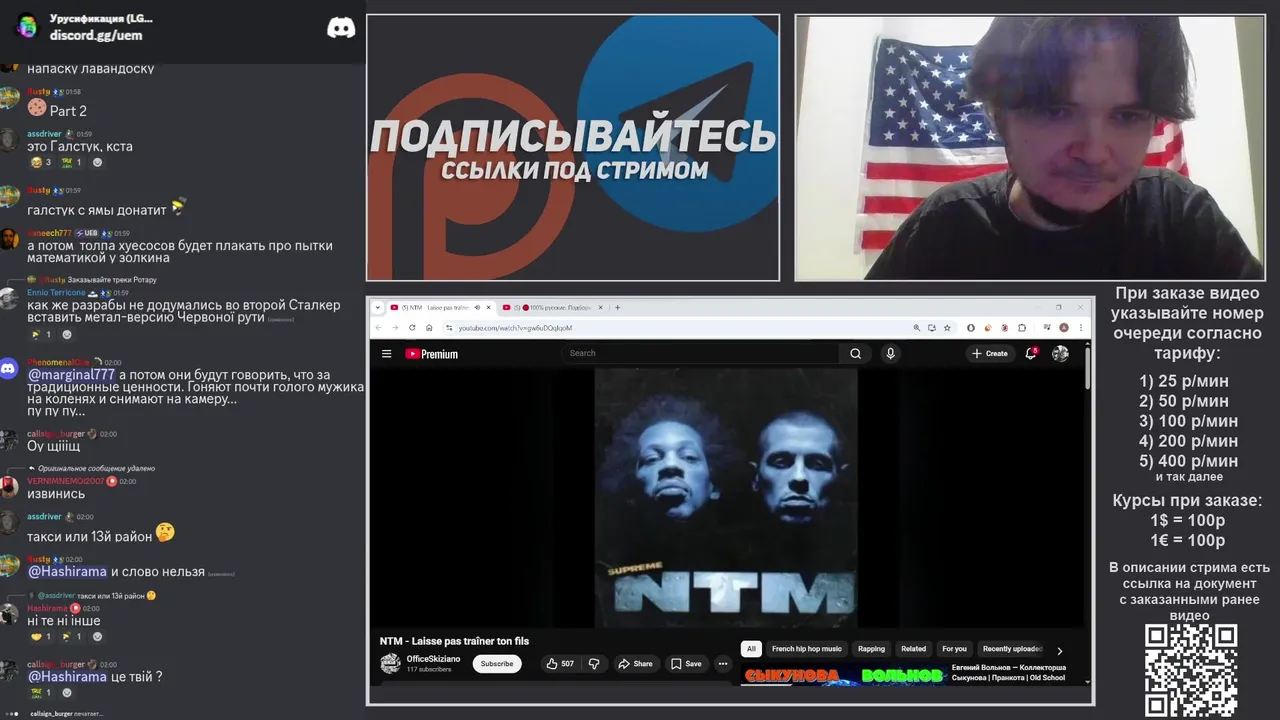The height and width of the screenshot is (720, 1280).
Task: Open YouTube notifications bell
Action: click(x=1030, y=353)
